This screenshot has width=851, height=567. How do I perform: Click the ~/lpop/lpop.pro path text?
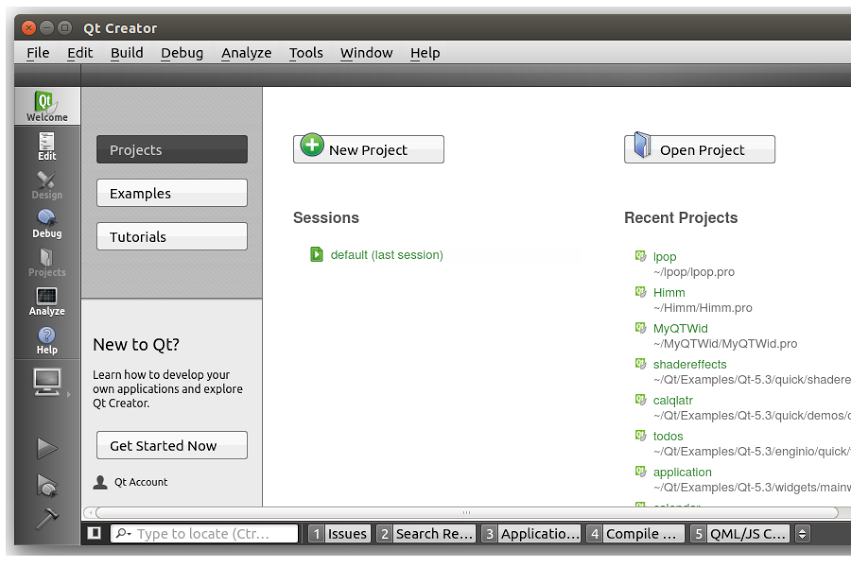pos(694,272)
